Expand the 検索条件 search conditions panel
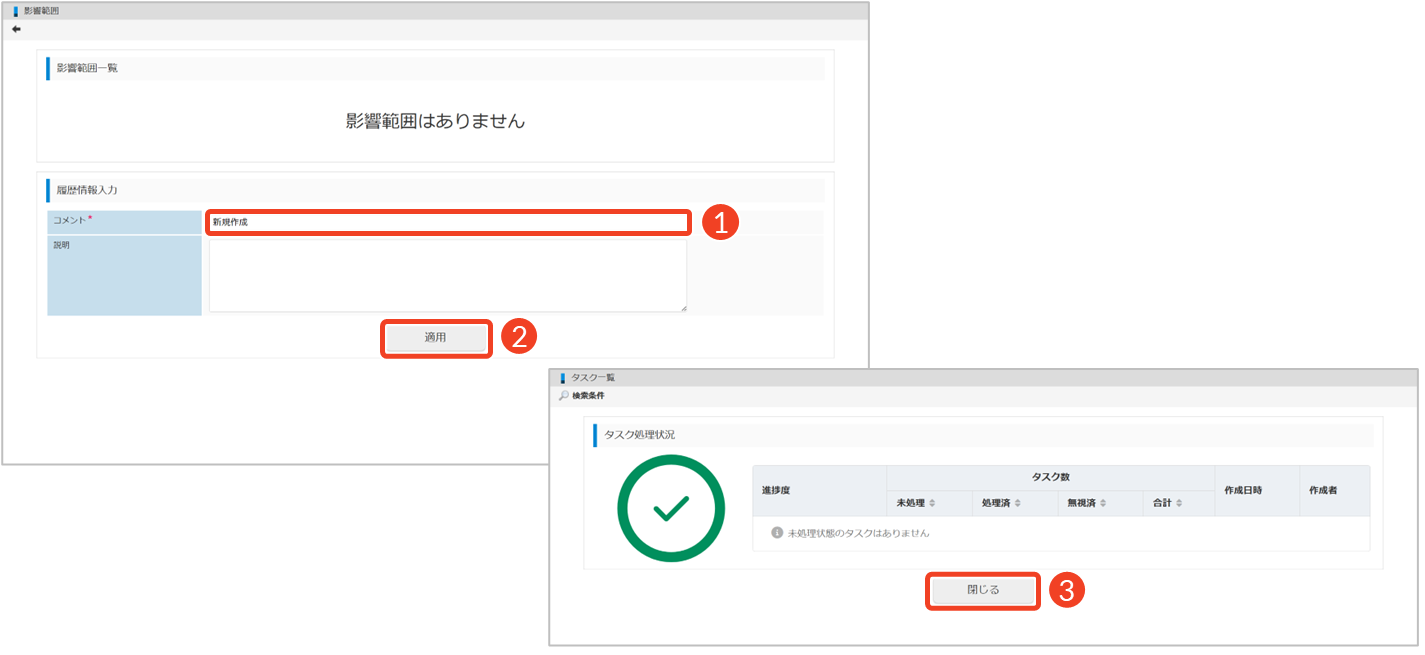This screenshot has height=655, width=1425. coord(588,396)
